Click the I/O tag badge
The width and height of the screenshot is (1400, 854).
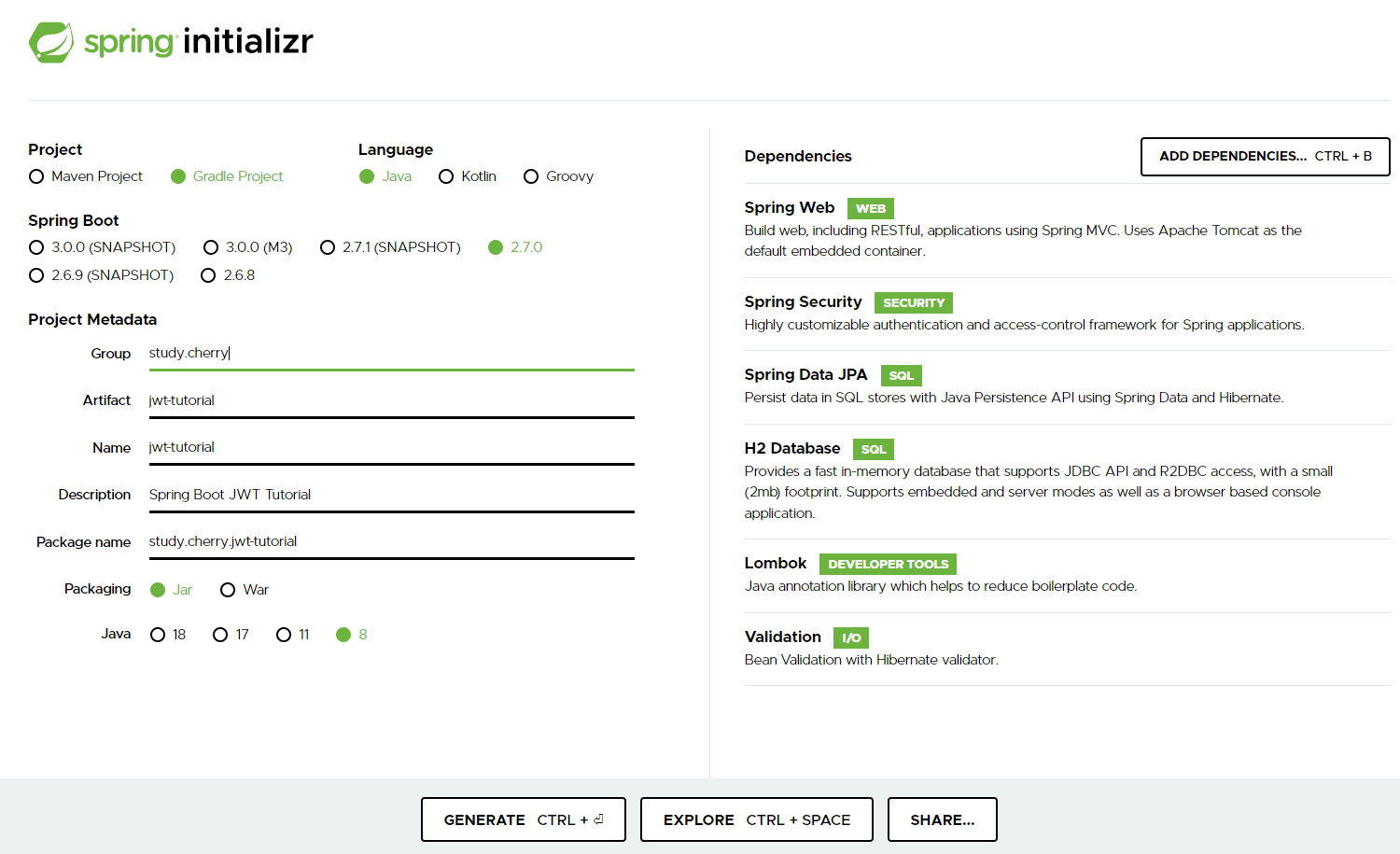click(x=851, y=638)
